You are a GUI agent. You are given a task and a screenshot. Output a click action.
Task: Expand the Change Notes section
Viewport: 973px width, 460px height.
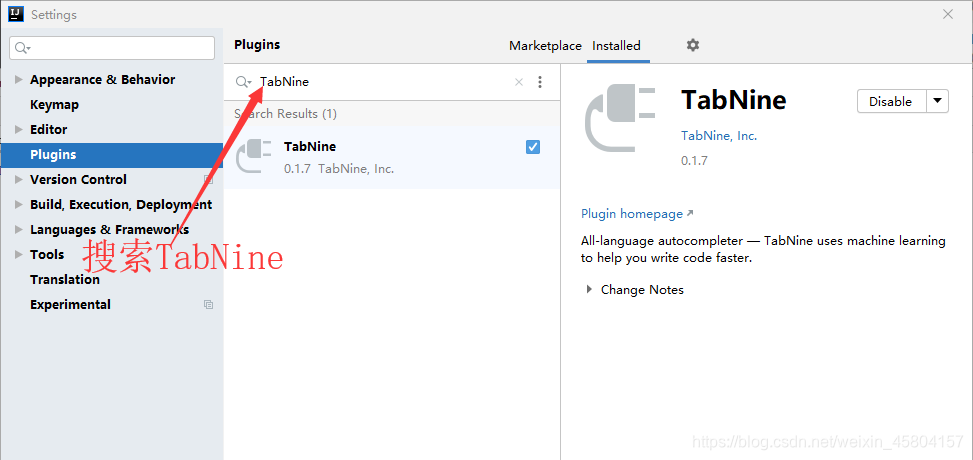point(590,289)
